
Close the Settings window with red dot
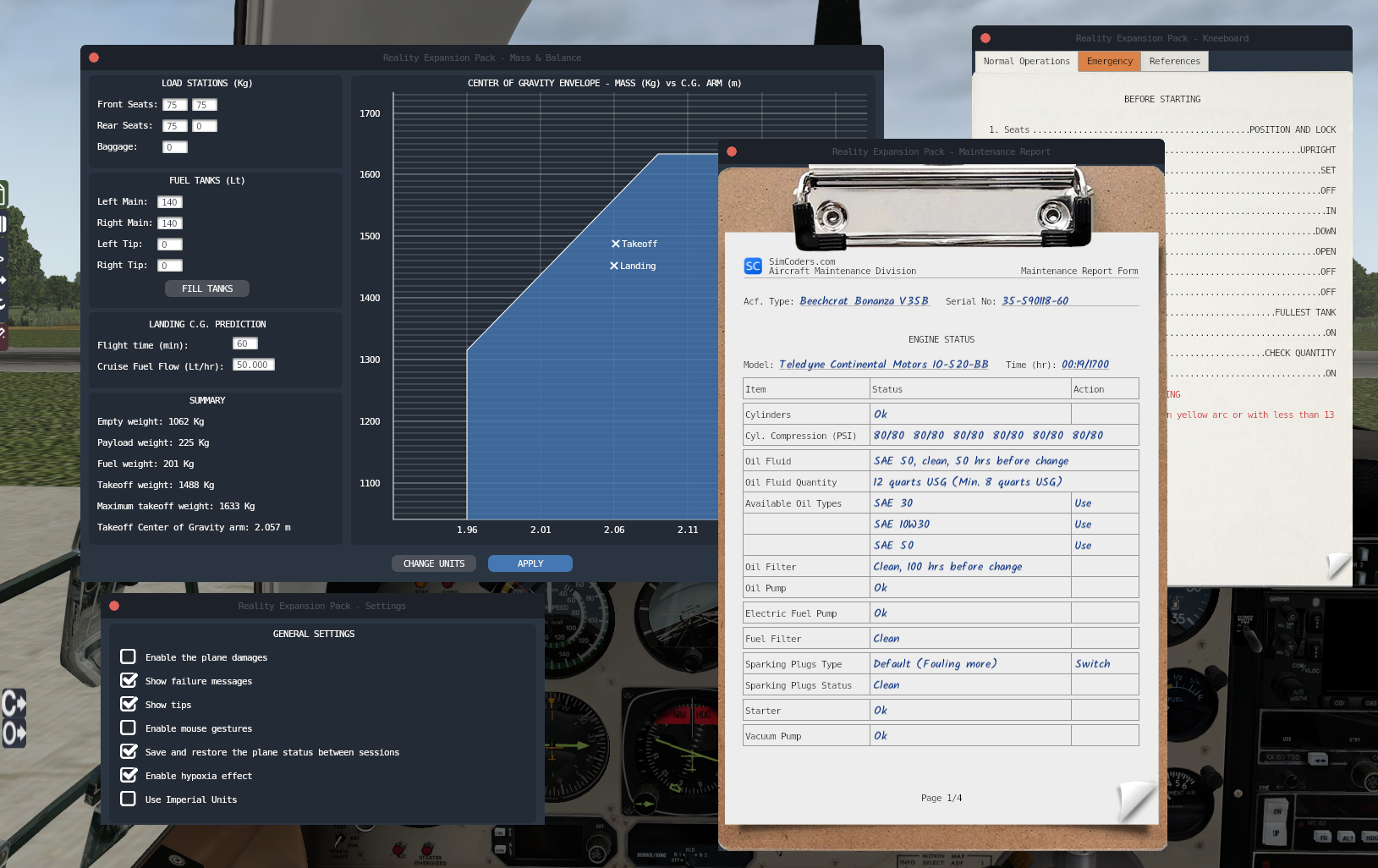(x=114, y=606)
